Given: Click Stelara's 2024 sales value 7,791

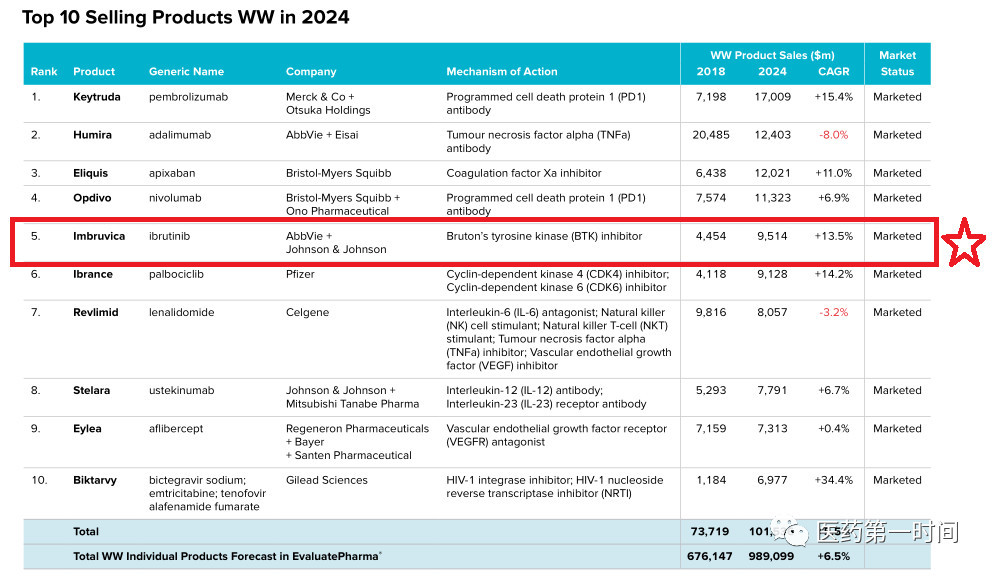Looking at the screenshot, I should pyautogui.click(x=772, y=391).
